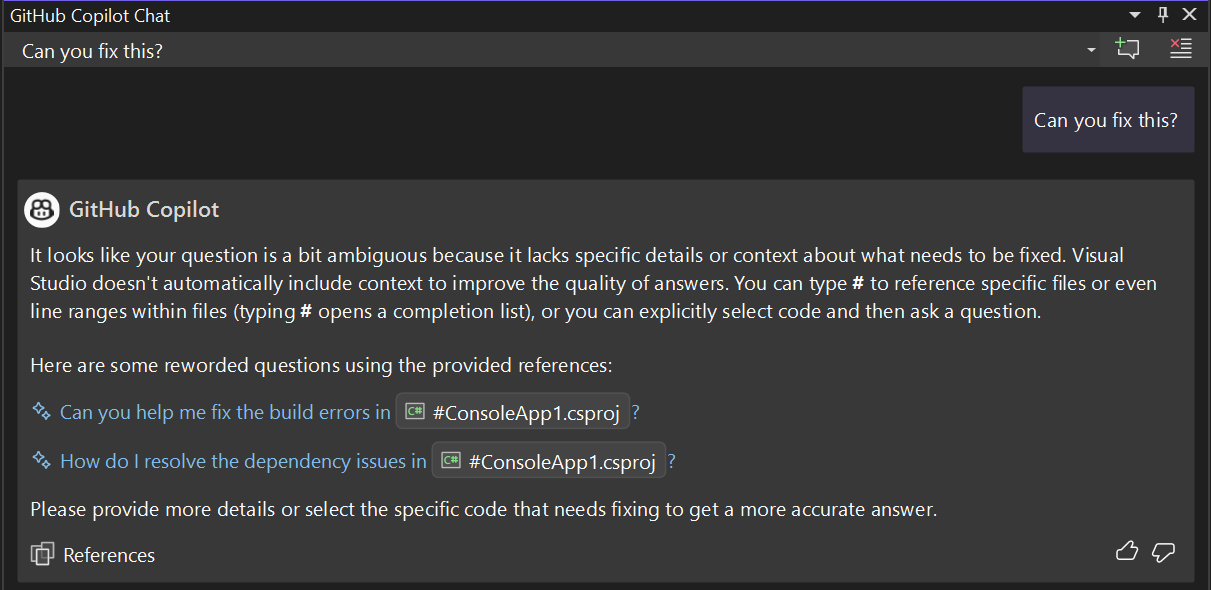Viewport: 1211px width, 590px height.
Task: Click the C# icon on the second csproj chip
Action: 449,460
